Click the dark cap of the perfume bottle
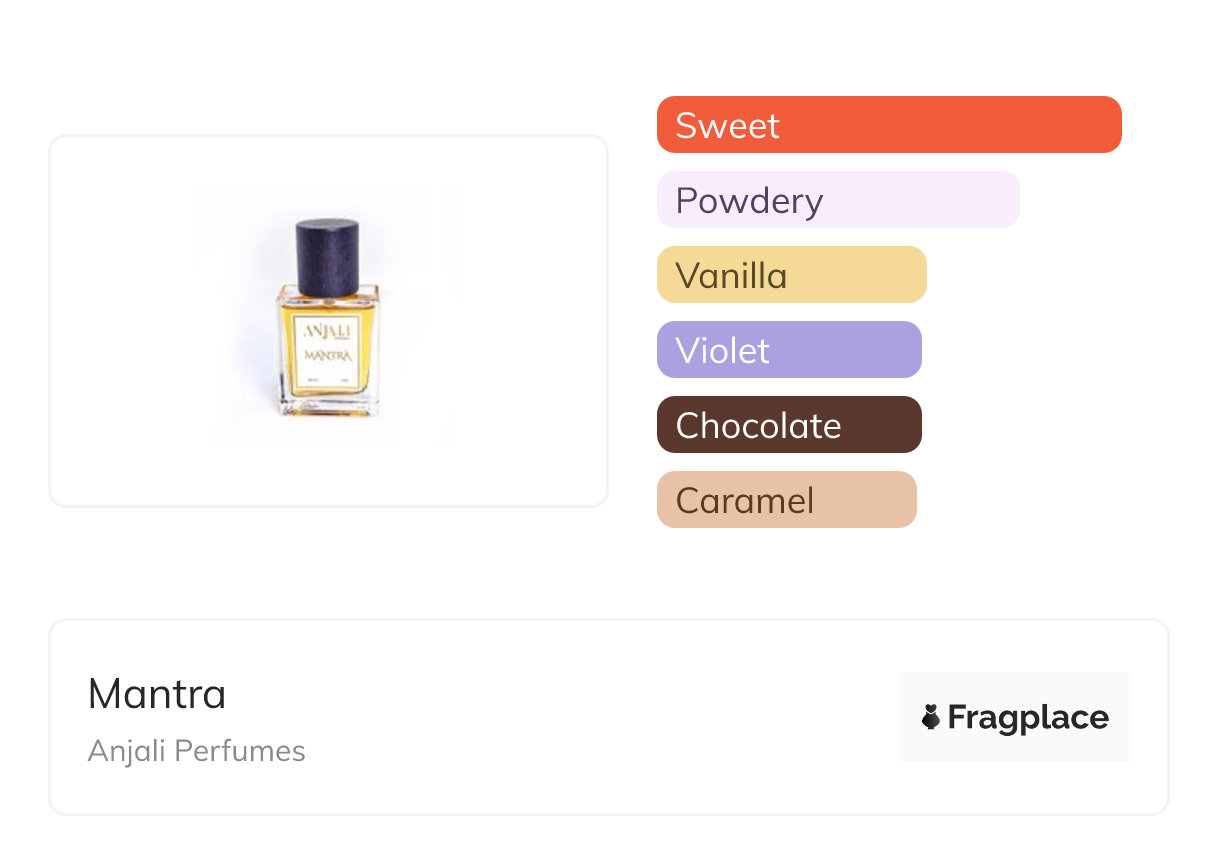 pyautogui.click(x=327, y=257)
